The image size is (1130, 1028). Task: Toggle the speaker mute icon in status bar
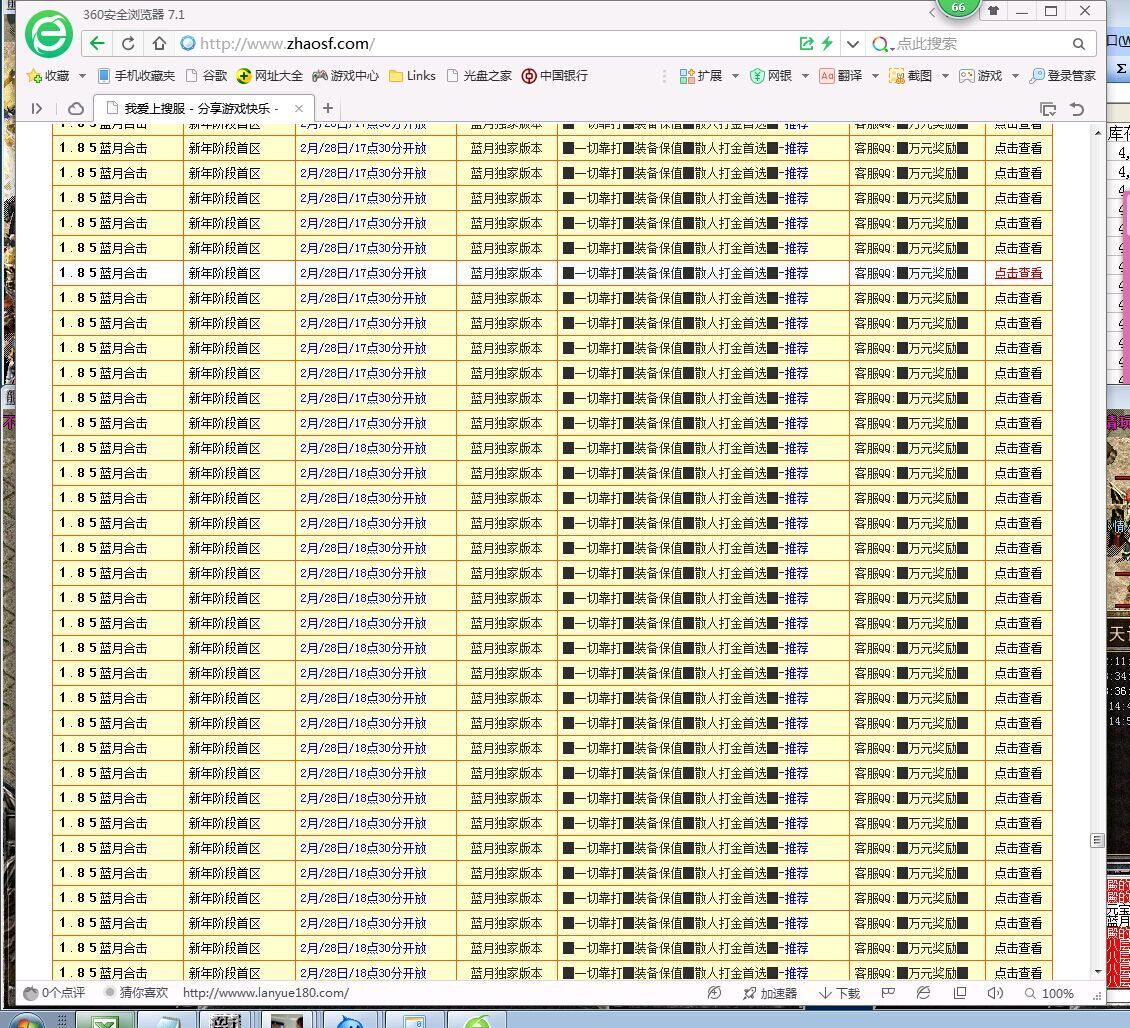(994, 993)
